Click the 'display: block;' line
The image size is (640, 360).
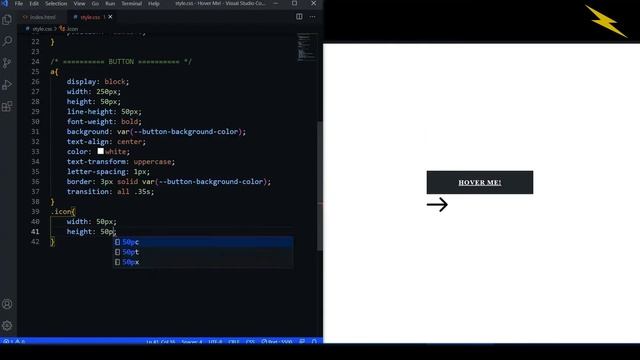98,82
